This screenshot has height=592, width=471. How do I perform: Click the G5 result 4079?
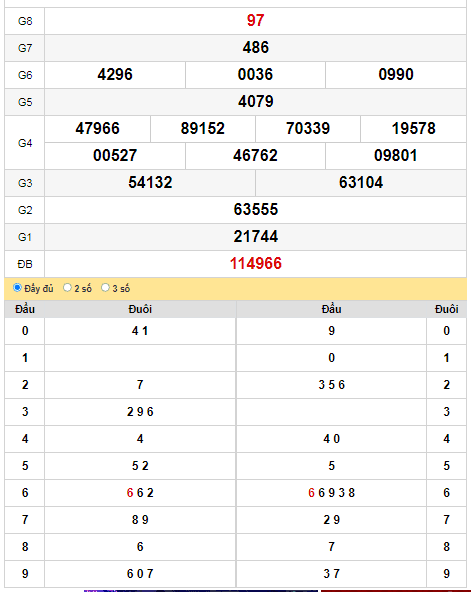pos(256,102)
